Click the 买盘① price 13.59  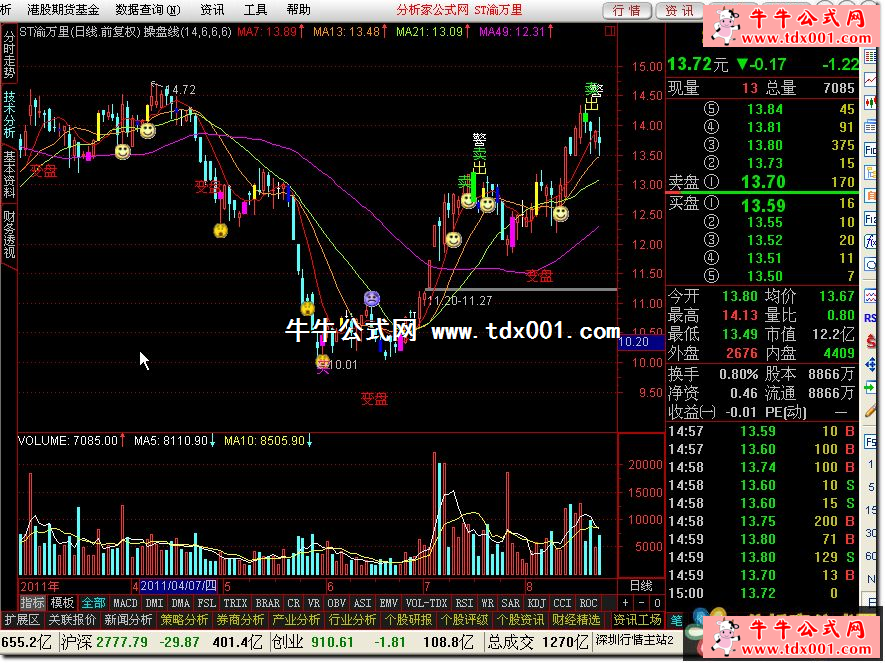point(763,205)
